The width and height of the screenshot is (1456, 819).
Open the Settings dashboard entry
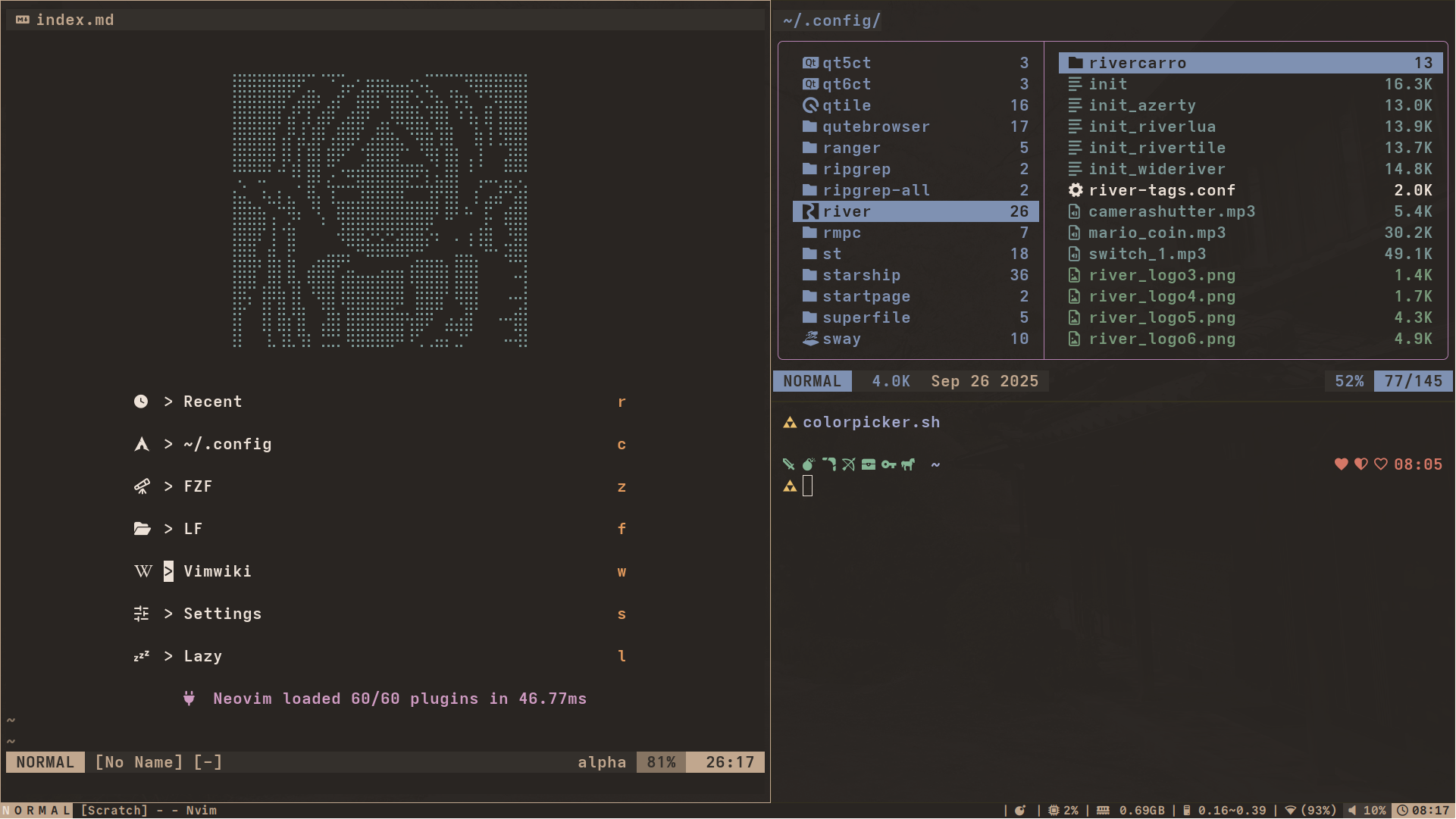(x=380, y=614)
